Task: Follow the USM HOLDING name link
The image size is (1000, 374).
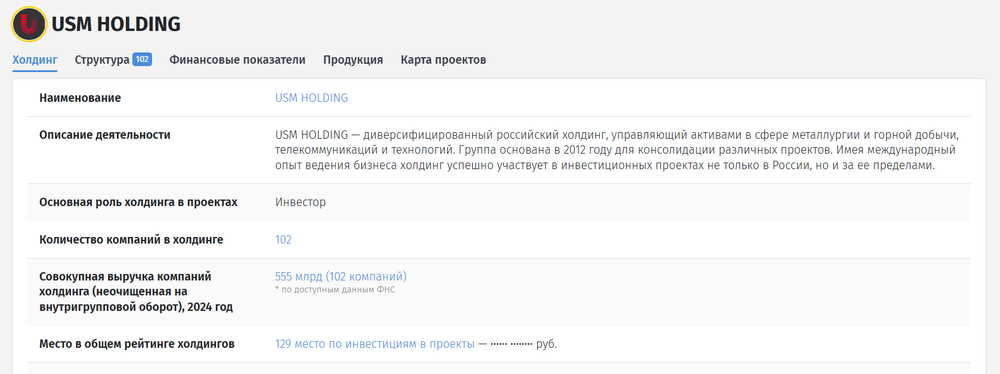Action: point(311,98)
